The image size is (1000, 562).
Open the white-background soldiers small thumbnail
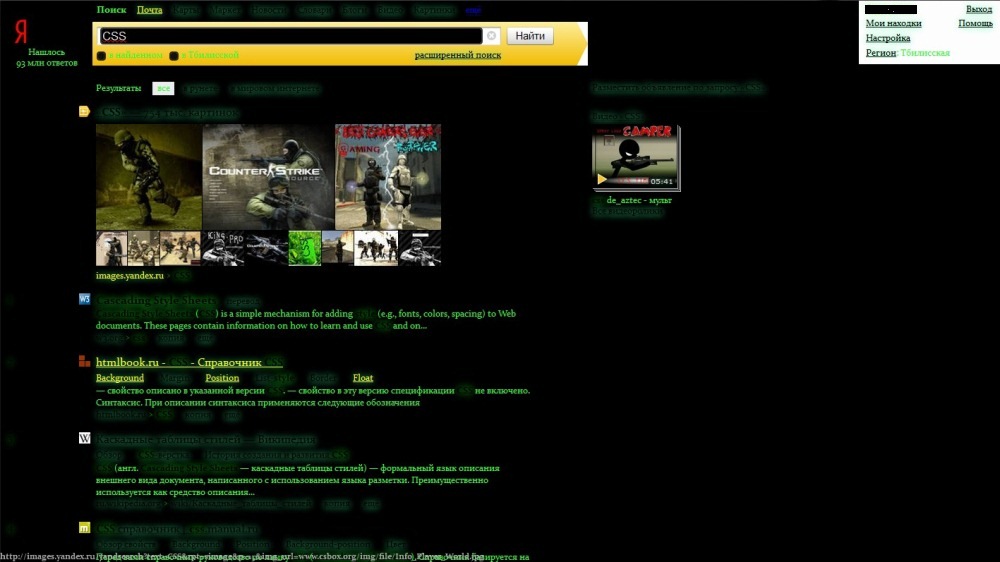[376, 248]
